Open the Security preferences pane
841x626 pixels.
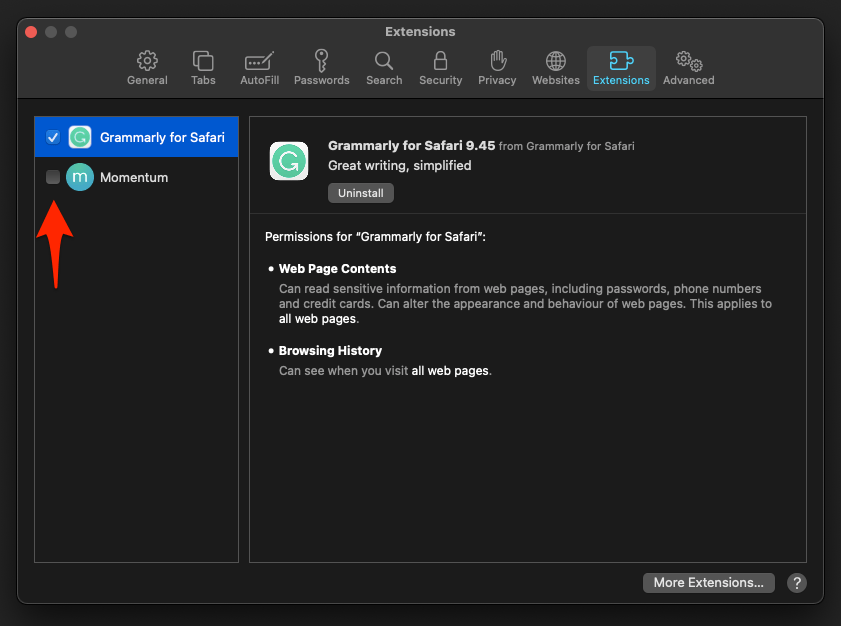(440, 68)
